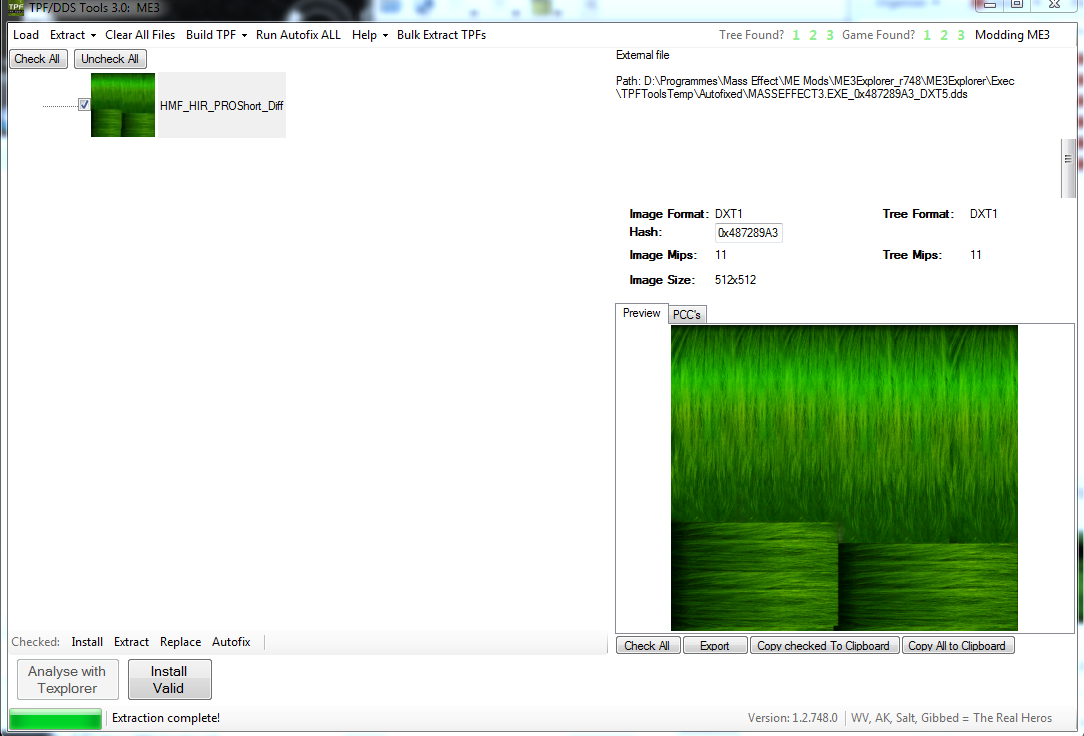Click the Image Size value 512x512
The height and width of the screenshot is (736, 1084).
point(736,280)
